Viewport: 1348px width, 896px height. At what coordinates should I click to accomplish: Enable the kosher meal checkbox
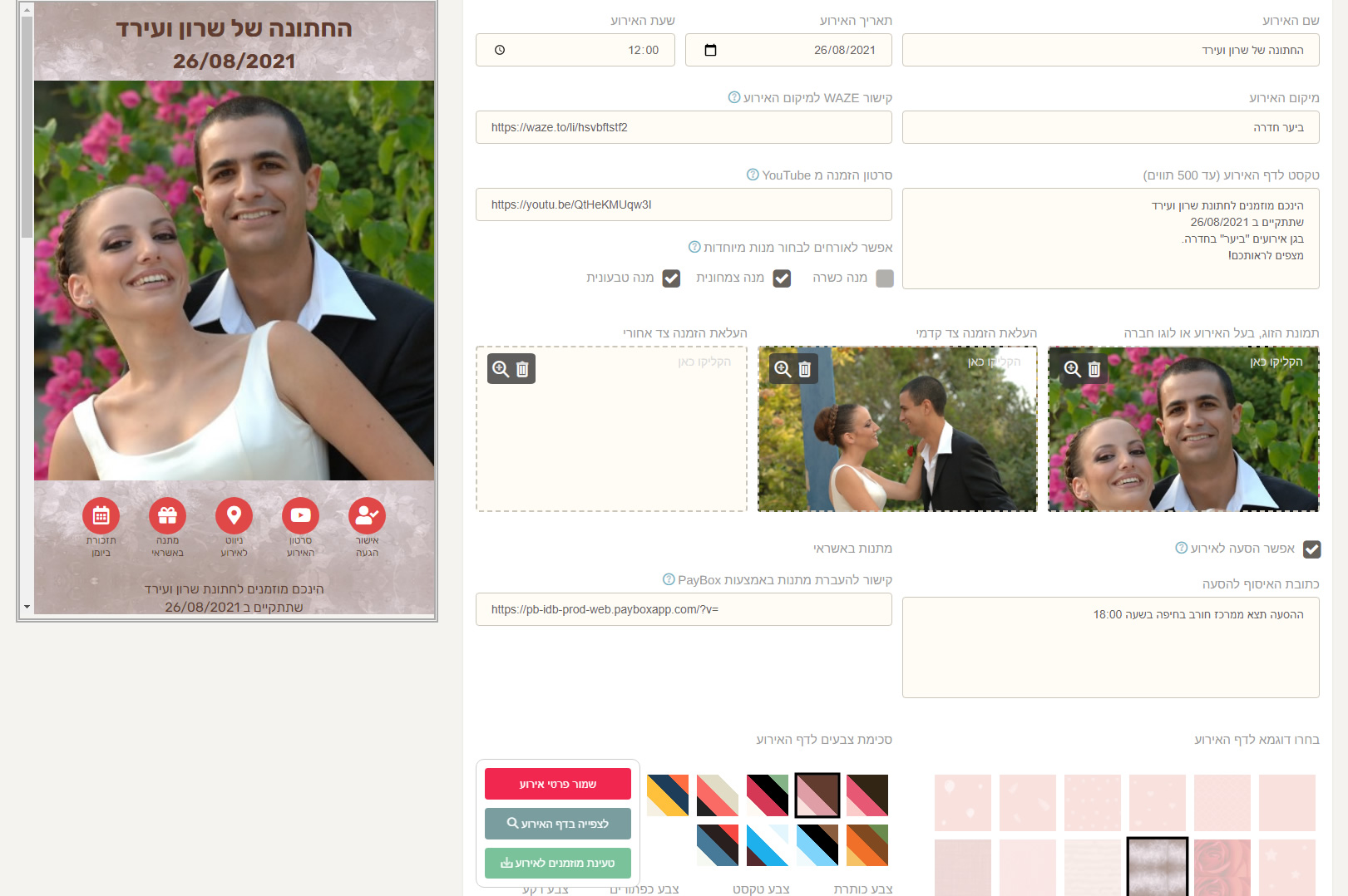(x=885, y=278)
